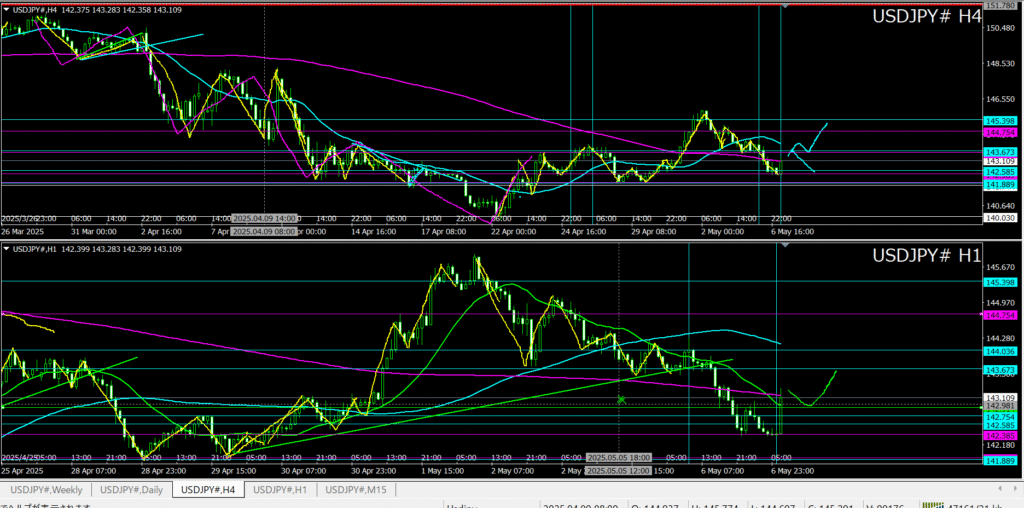The width and height of the screenshot is (1024, 508).
Task: Open the H1 chart title dropdown triangle
Action: click(x=7, y=249)
